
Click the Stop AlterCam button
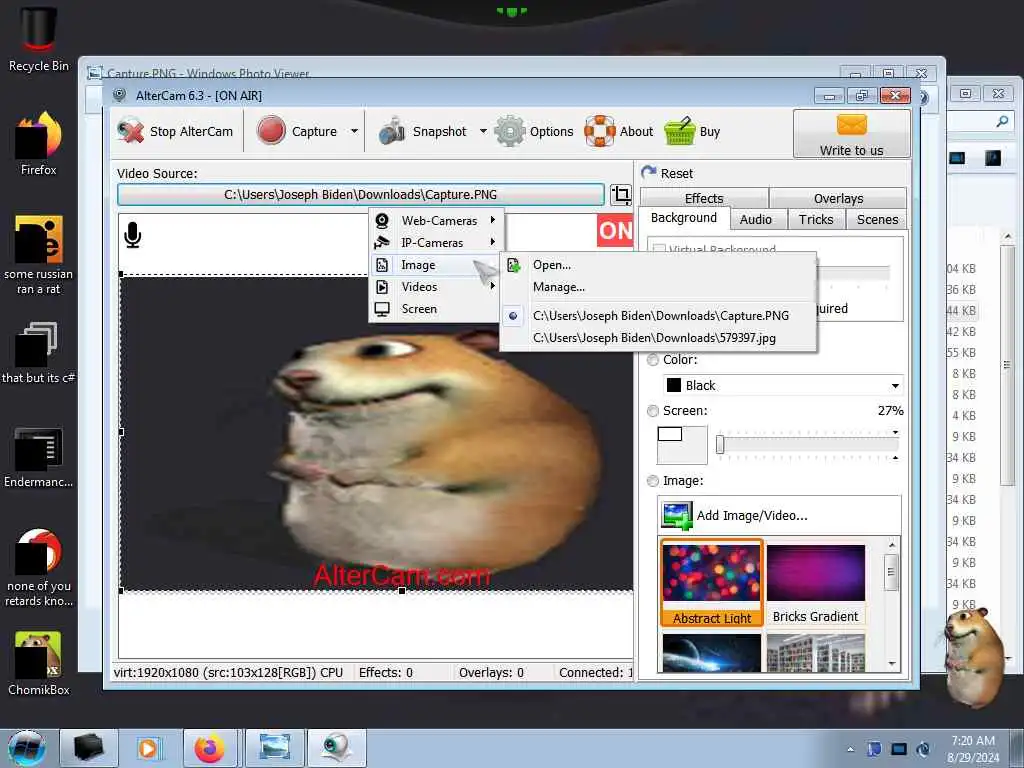tap(175, 131)
